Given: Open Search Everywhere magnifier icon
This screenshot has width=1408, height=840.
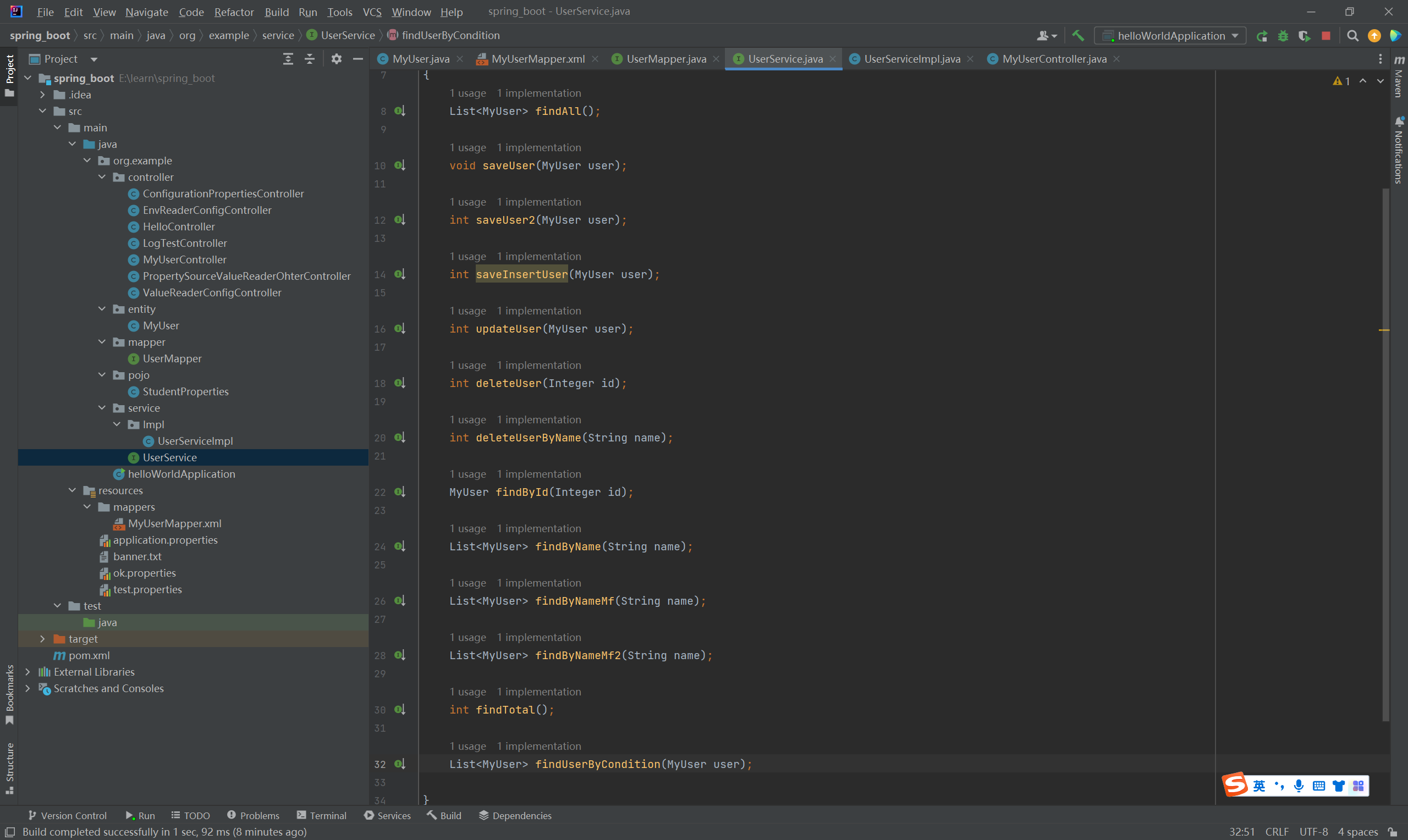Looking at the screenshot, I should (1352, 36).
